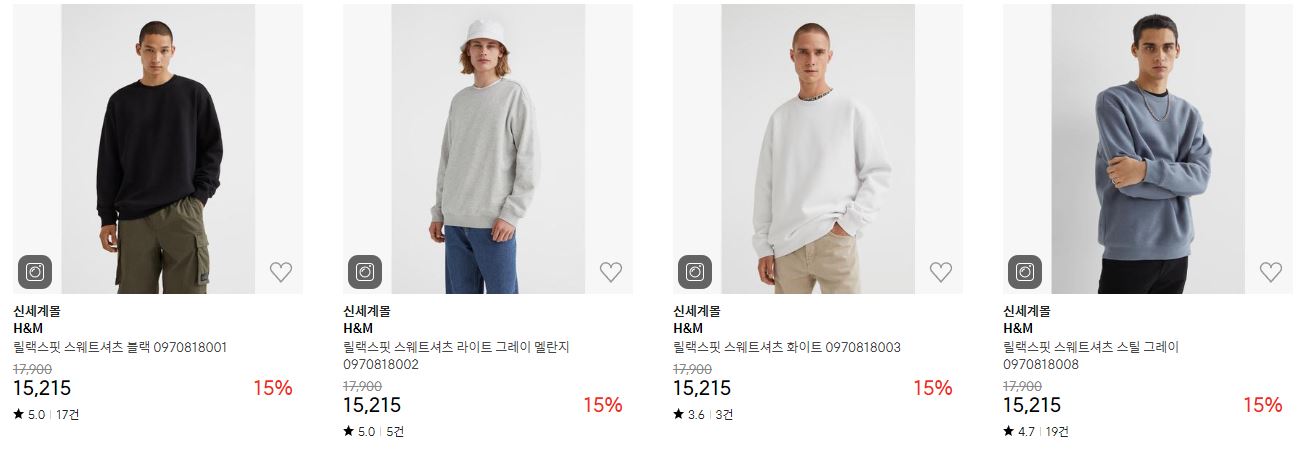Open 3.6 star rating with 3건 reviews

pos(703,414)
